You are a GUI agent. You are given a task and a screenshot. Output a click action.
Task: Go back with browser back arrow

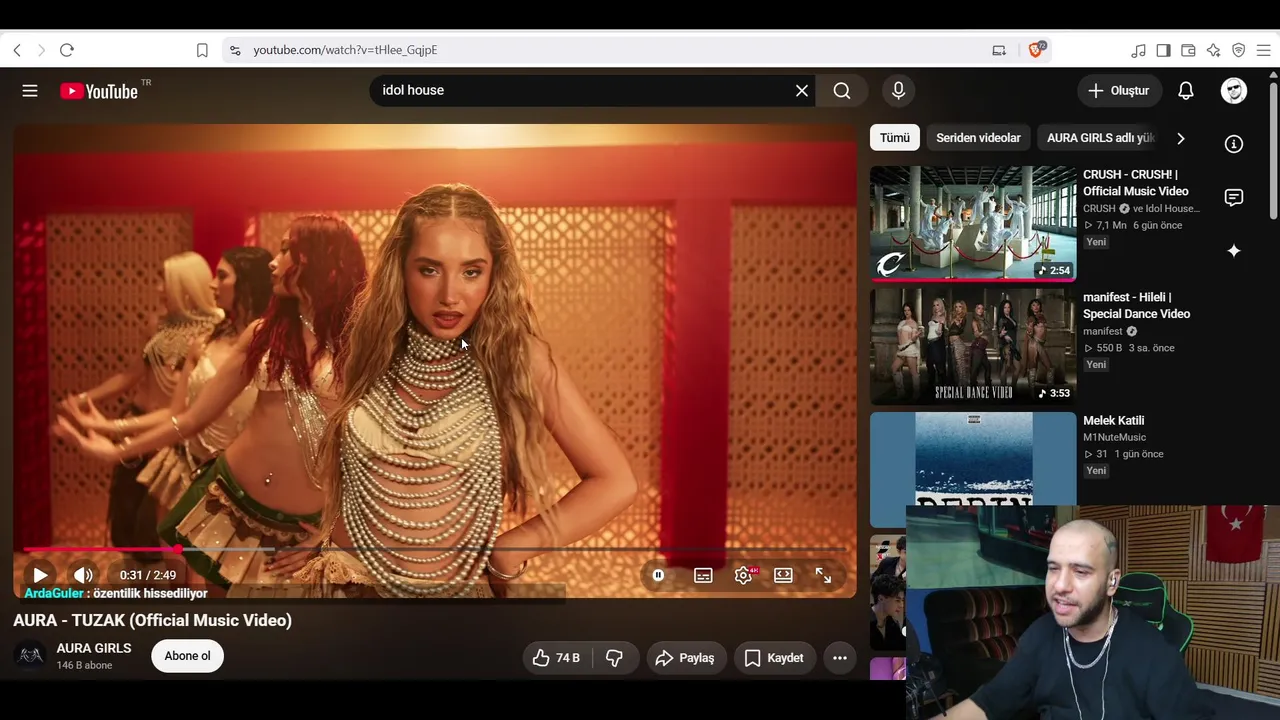pyautogui.click(x=17, y=50)
